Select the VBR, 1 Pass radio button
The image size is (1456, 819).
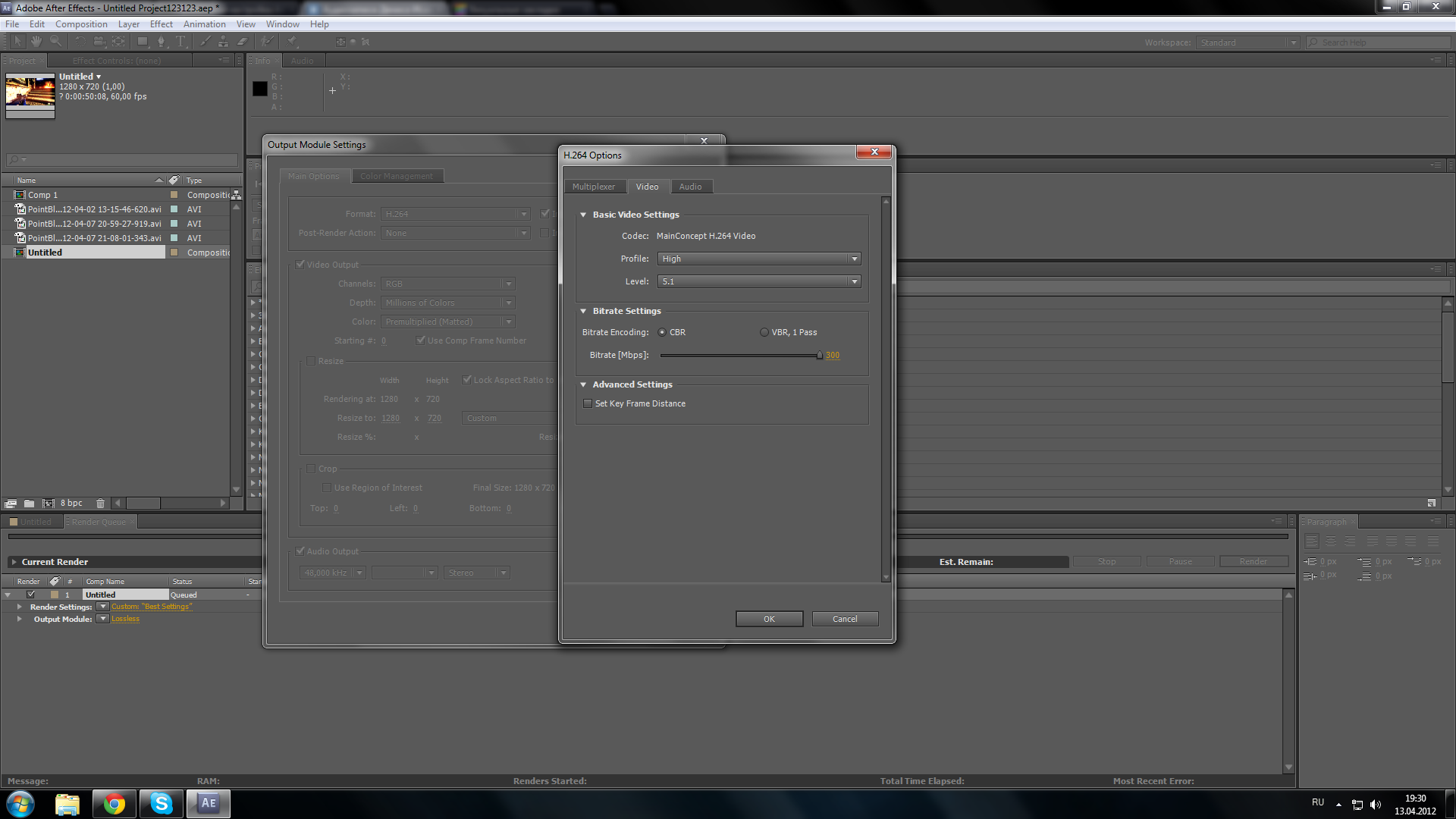[762, 331]
